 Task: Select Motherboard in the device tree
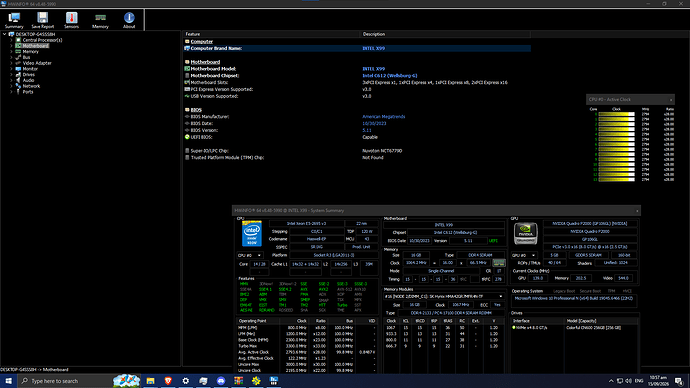(x=35, y=46)
